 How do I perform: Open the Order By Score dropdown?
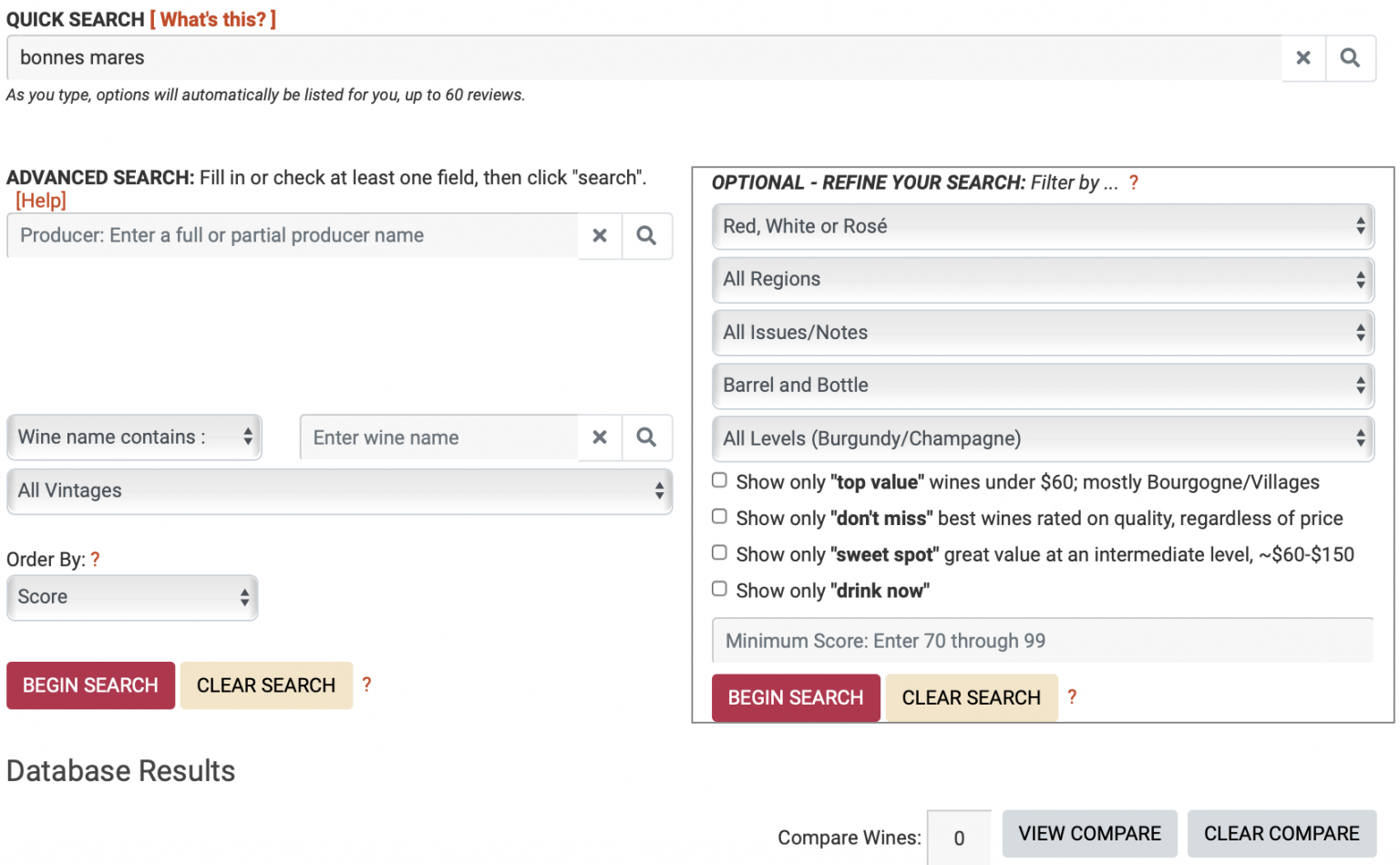tap(132, 598)
